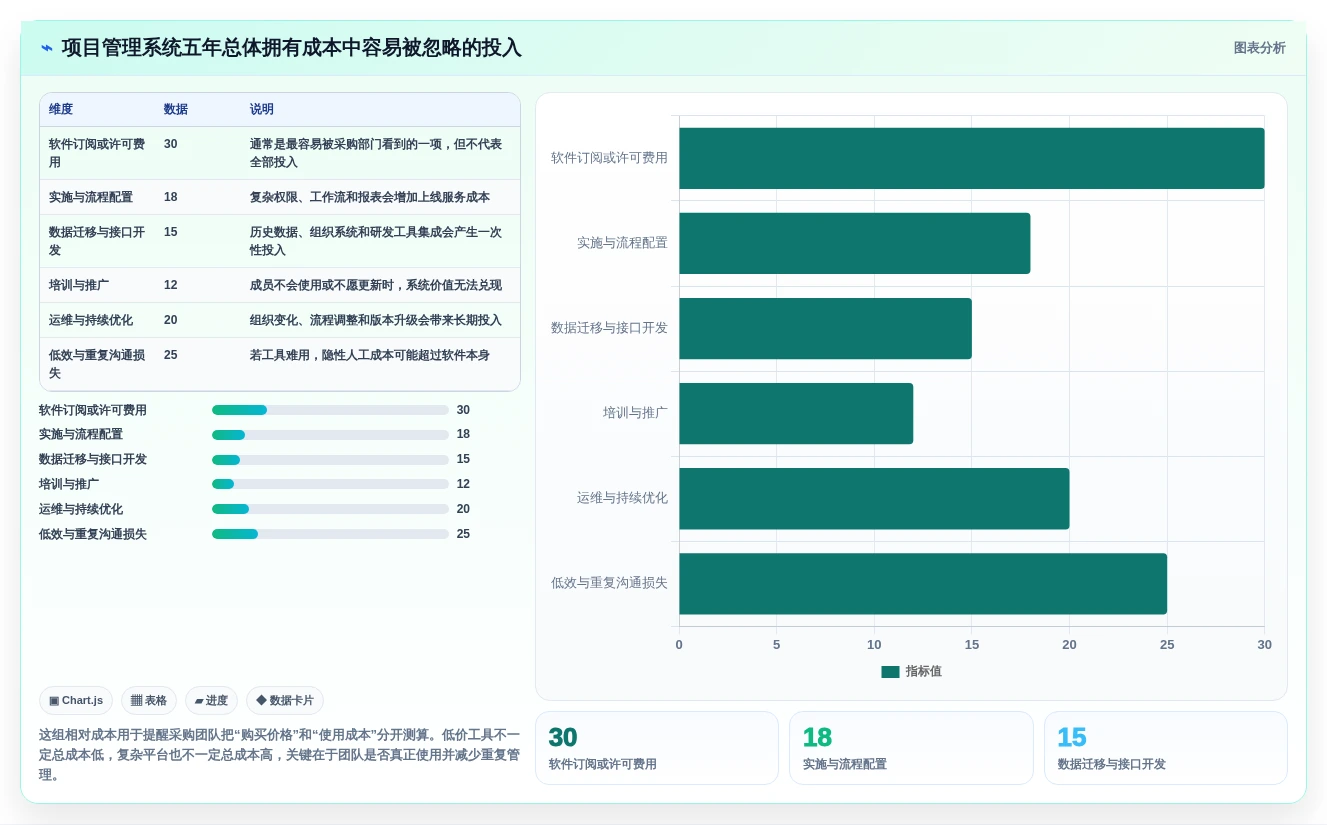Image resolution: width=1327 pixels, height=825 pixels.
Task: Select the Chart.js tag chip
Action: click(76, 701)
